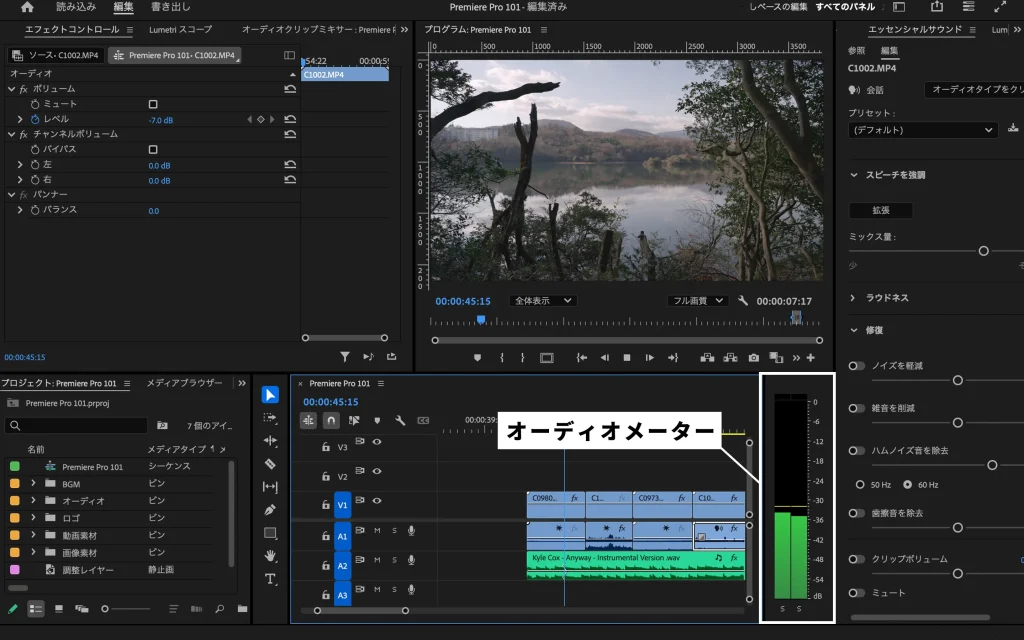
Task: Click the 拡張 button under スピーチを強調
Action: [880, 210]
